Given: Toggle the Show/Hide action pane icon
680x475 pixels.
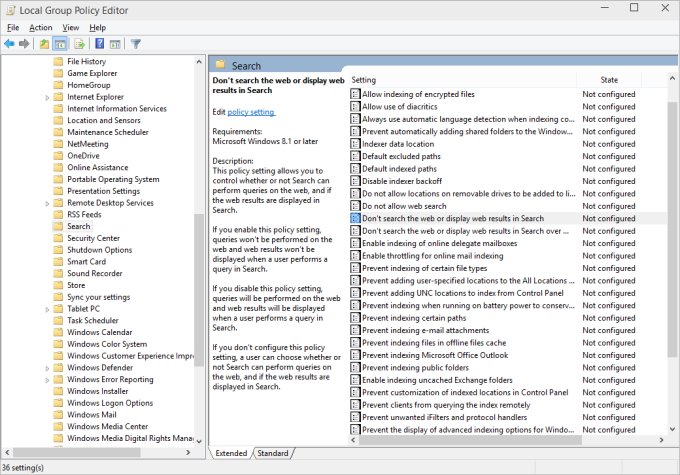Looking at the screenshot, I should click(x=115, y=43).
